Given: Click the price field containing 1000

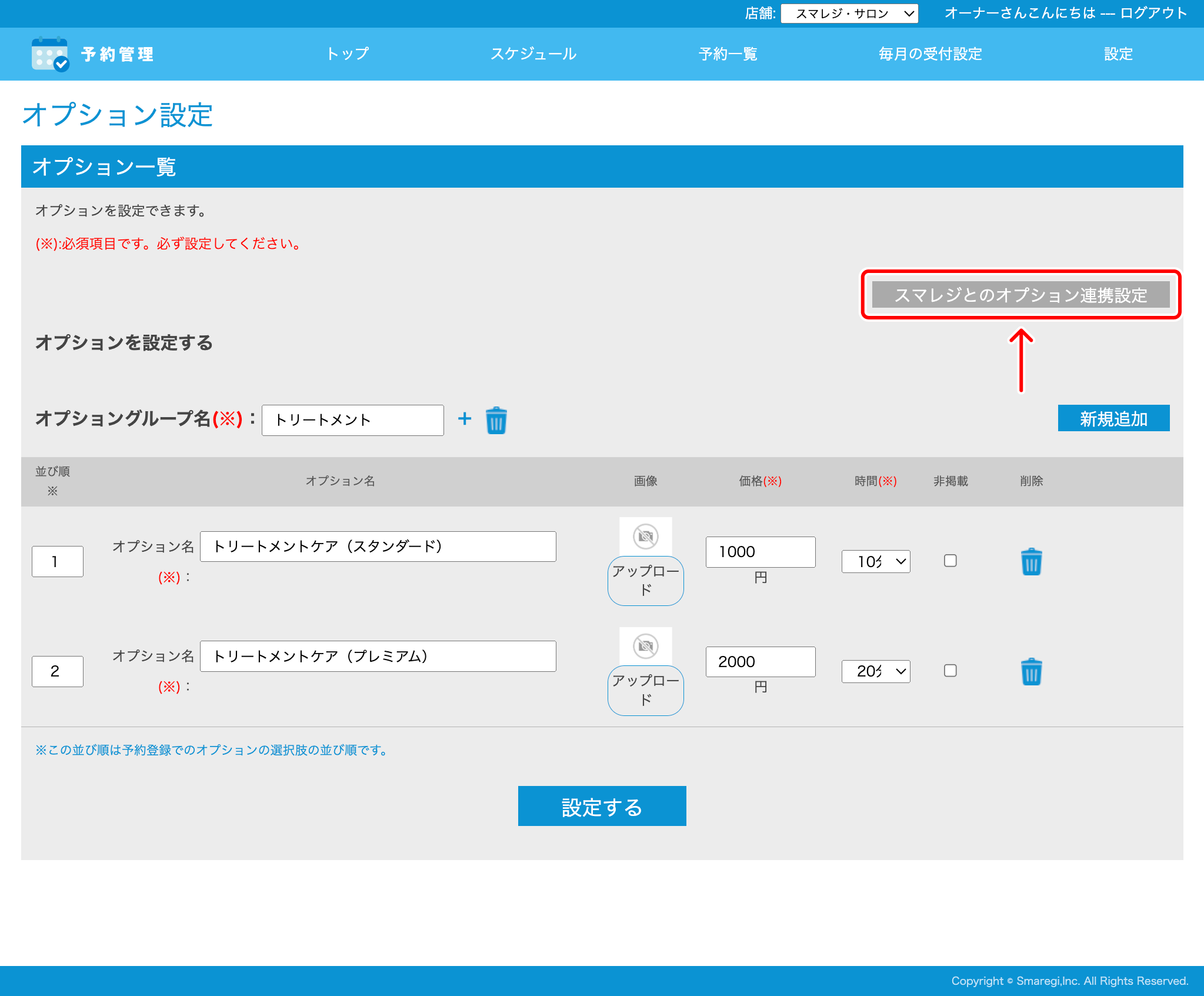Looking at the screenshot, I should [760, 552].
